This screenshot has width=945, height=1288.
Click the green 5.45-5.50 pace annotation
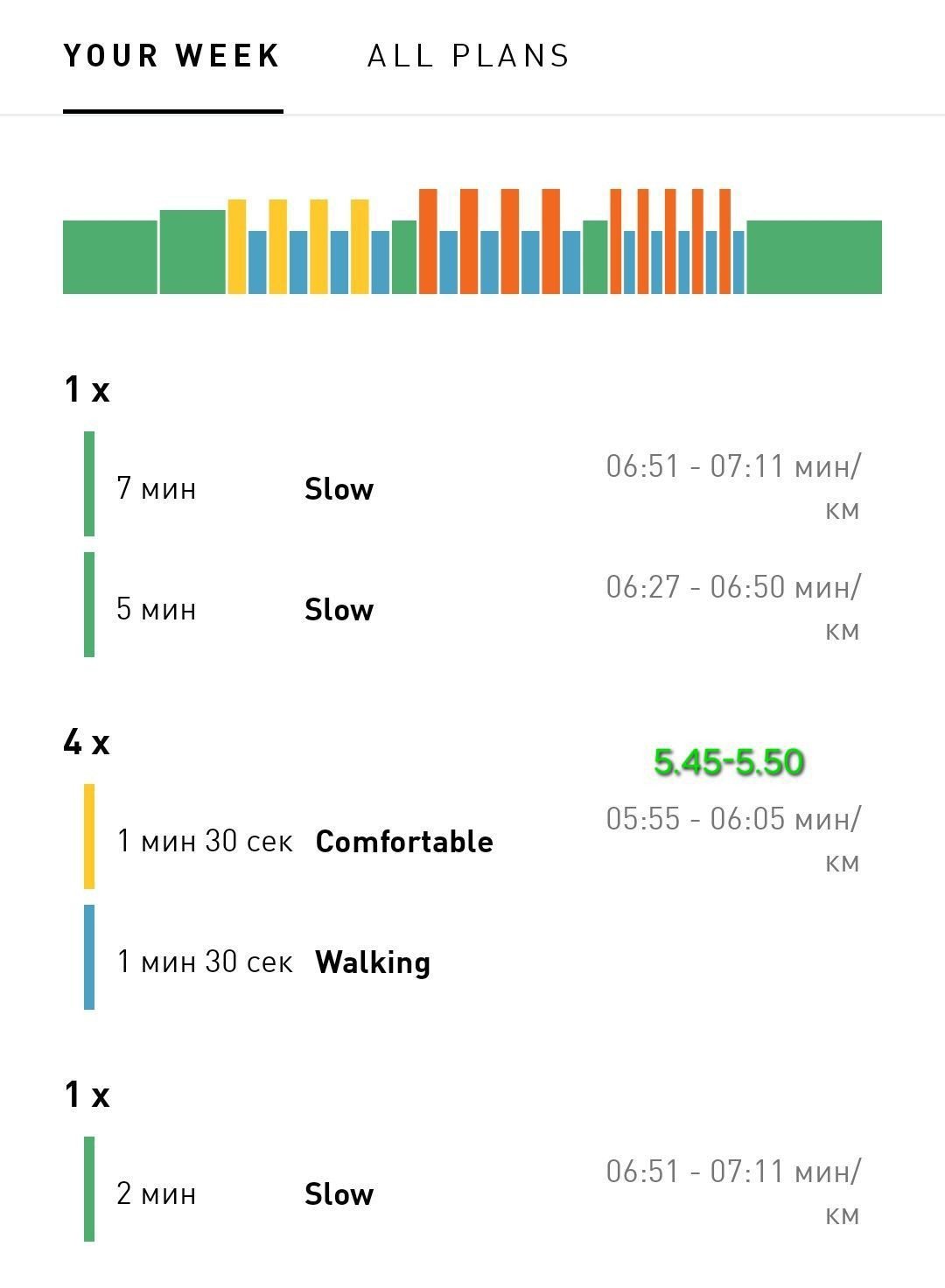tap(729, 762)
